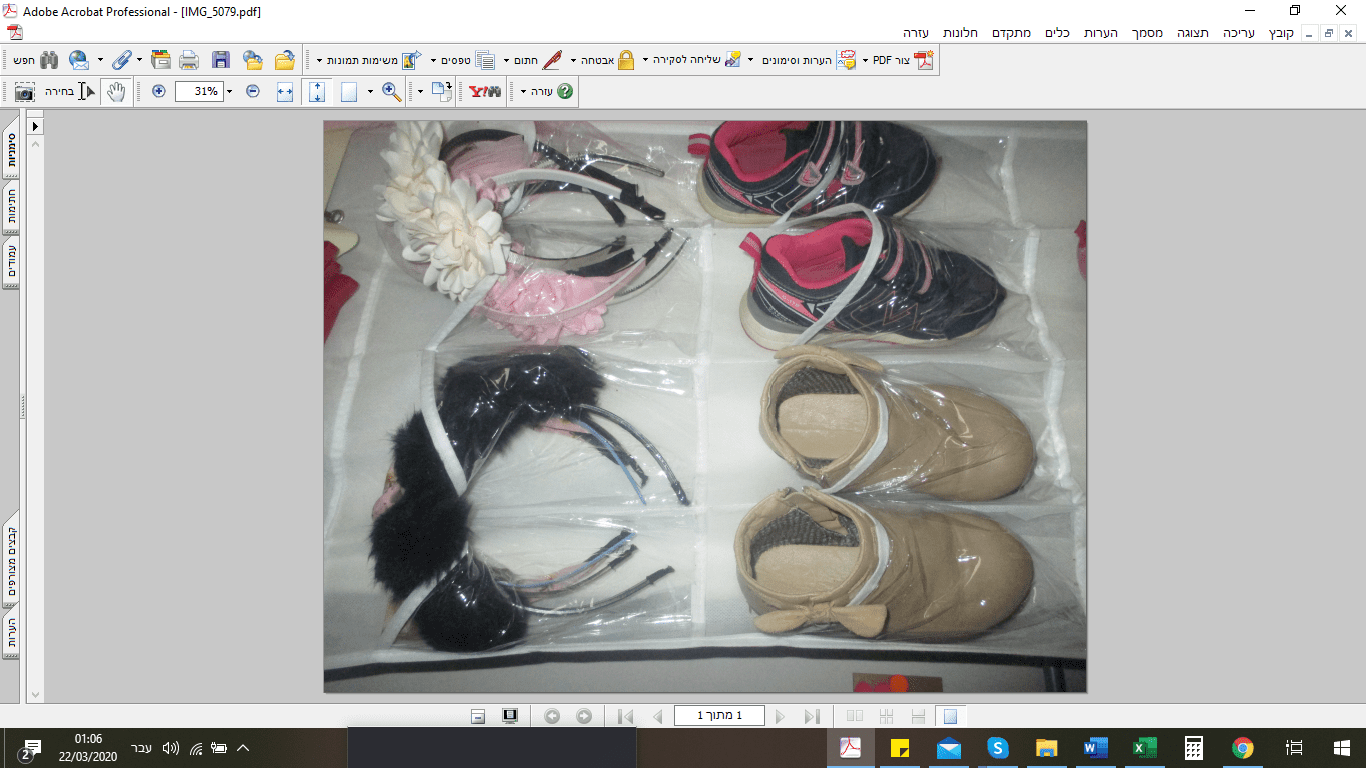Open the Advanced (מתקדם) menu
The width and height of the screenshot is (1366, 768).
(x=1012, y=33)
